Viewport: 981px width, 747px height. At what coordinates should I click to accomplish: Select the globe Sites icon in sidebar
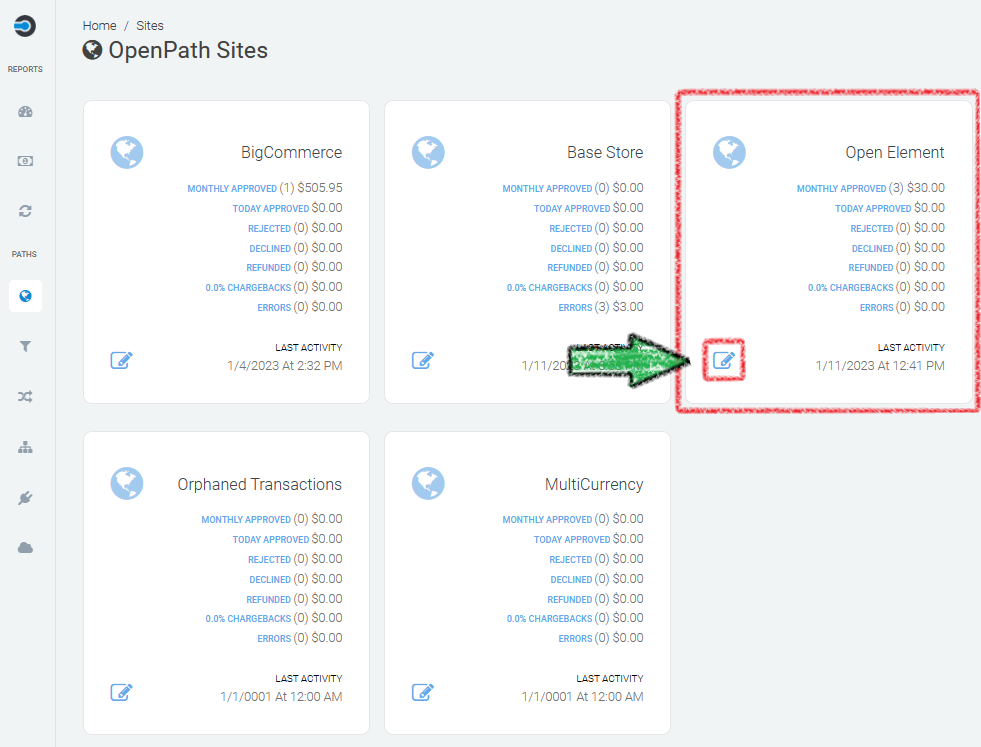click(26, 296)
